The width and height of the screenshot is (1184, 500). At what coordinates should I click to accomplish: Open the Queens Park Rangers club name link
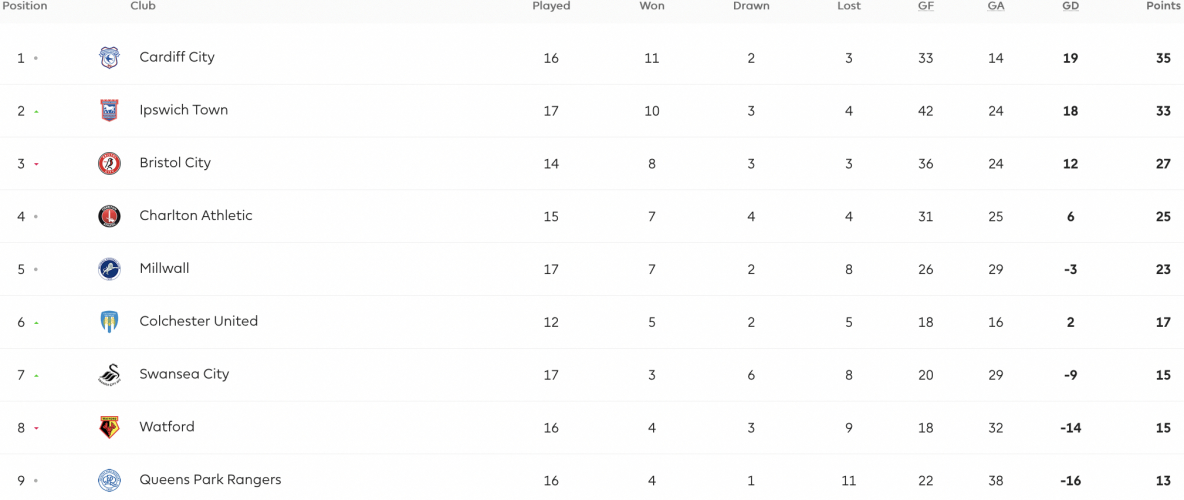[x=210, y=480]
